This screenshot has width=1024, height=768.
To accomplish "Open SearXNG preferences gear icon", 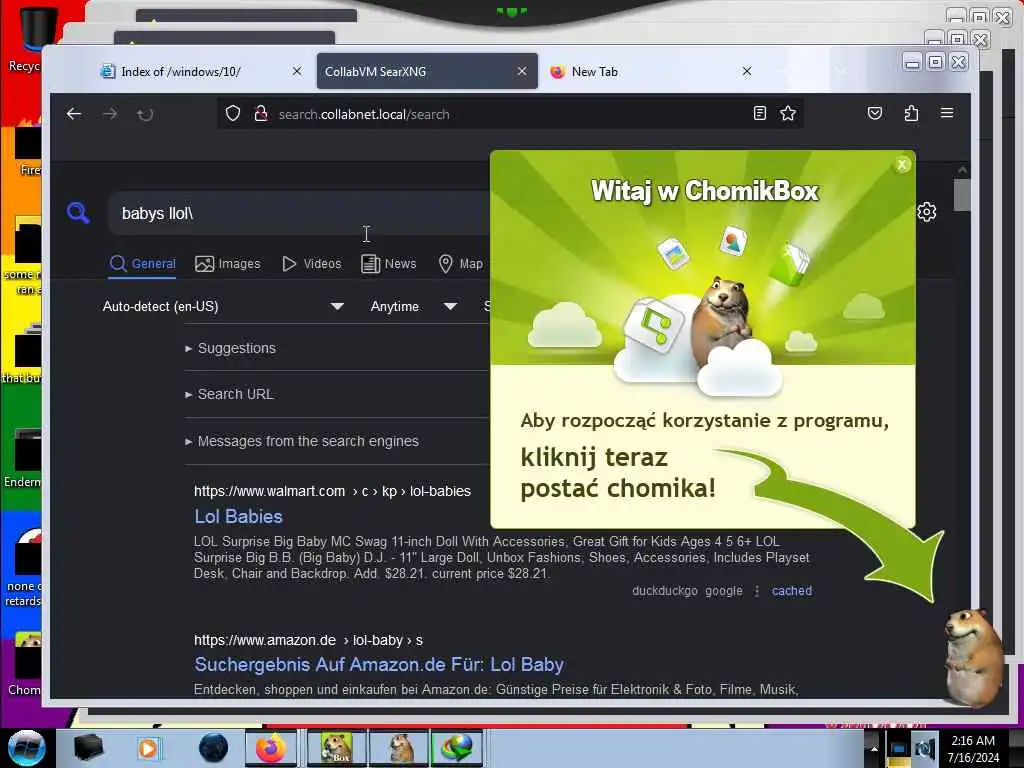I will [927, 212].
